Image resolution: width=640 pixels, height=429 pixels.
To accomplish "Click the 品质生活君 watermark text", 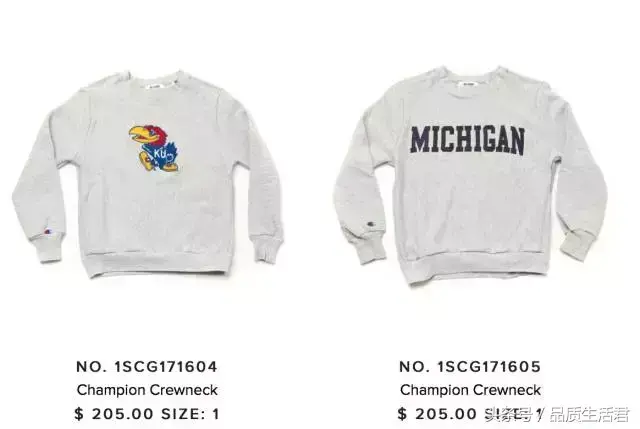I will (x=589, y=415).
